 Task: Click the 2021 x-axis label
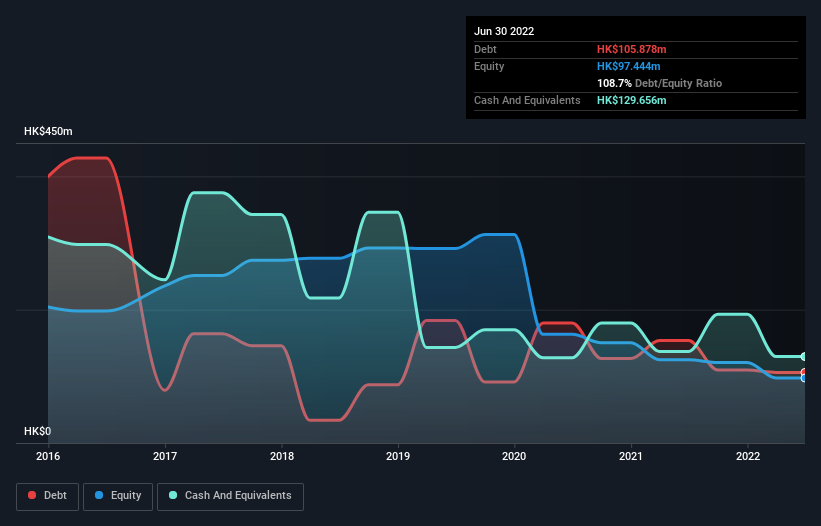tap(631, 456)
